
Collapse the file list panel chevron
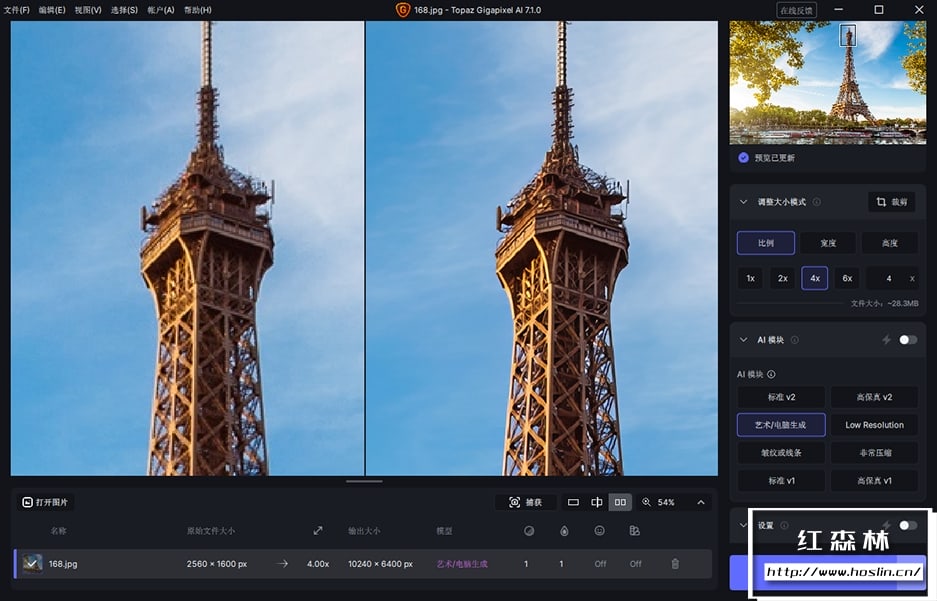pyautogui.click(x=700, y=502)
